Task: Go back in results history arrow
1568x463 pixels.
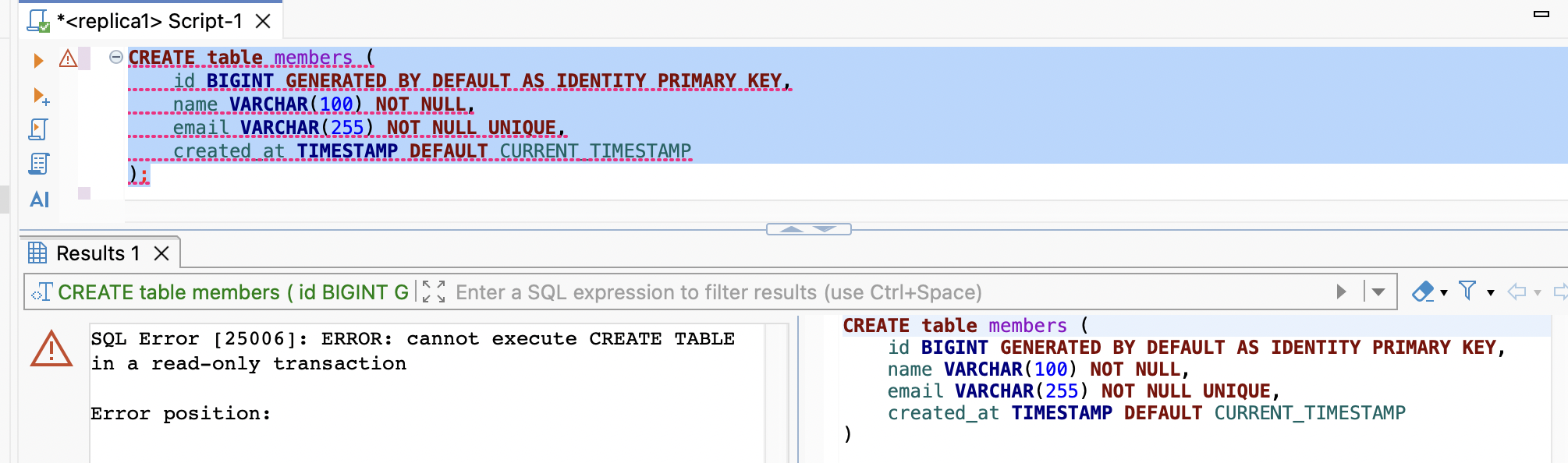Action: 1517,292
